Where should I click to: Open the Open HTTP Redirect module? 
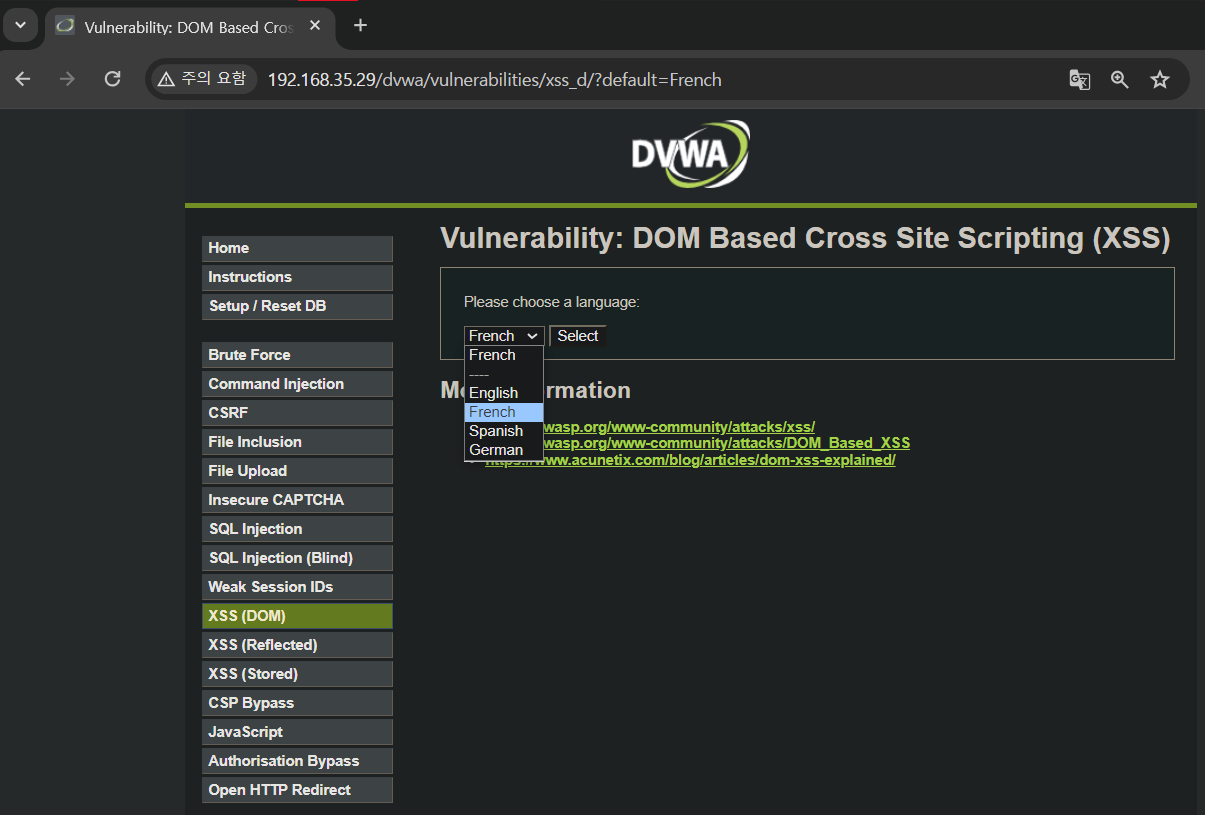(297, 790)
